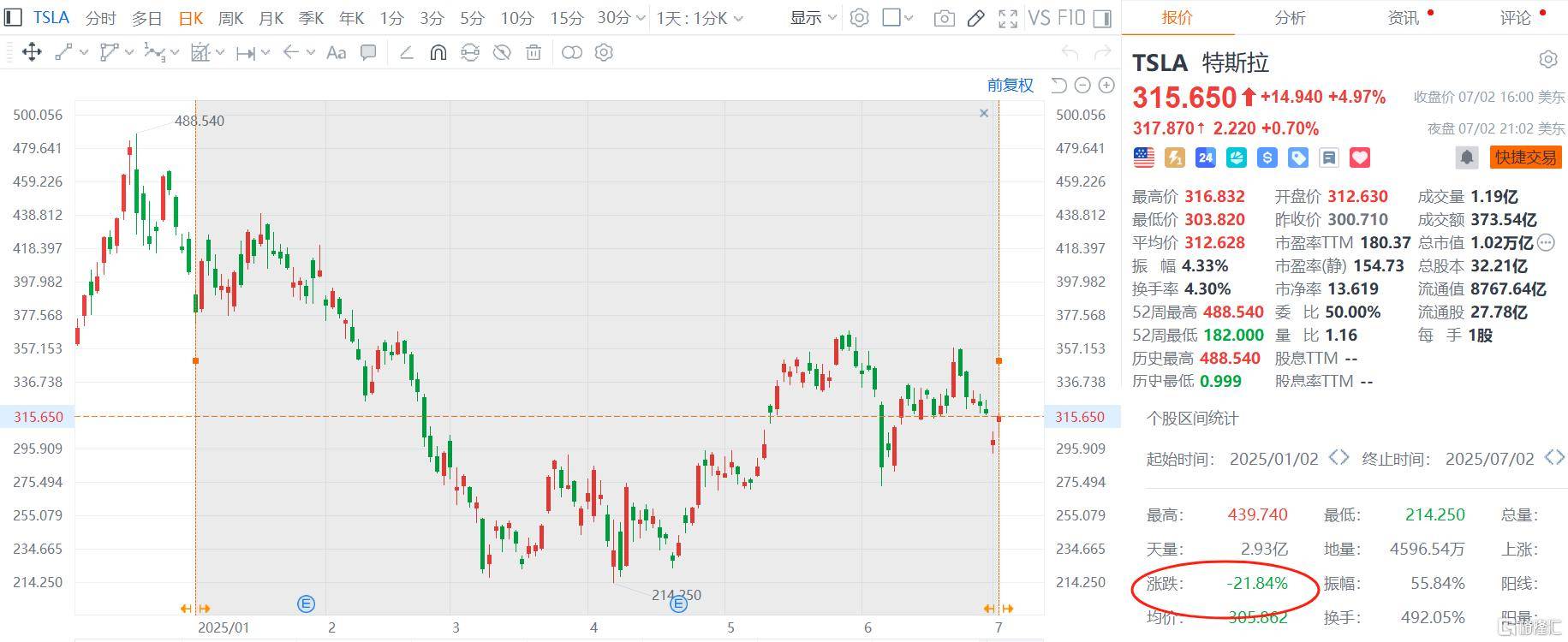The height and width of the screenshot is (642, 1568).
Task: Click the 快捷交易 quick trade button
Action: (x=1526, y=158)
